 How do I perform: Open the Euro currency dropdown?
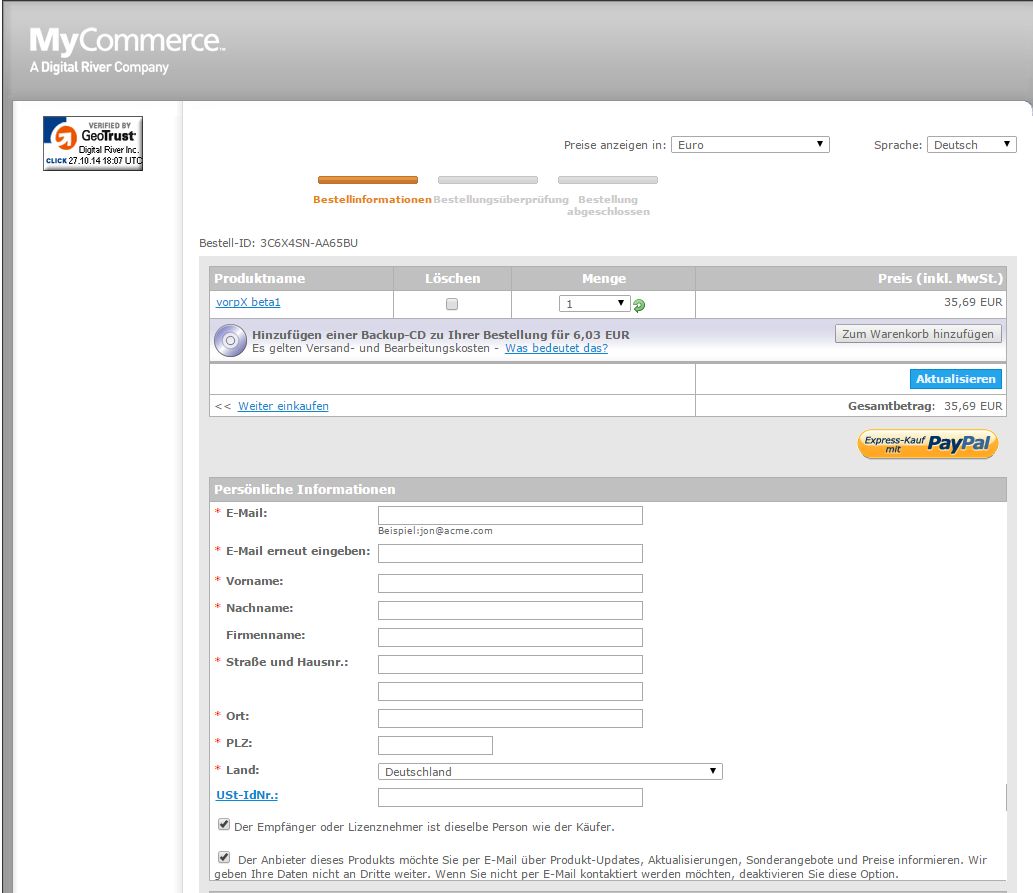click(750, 144)
